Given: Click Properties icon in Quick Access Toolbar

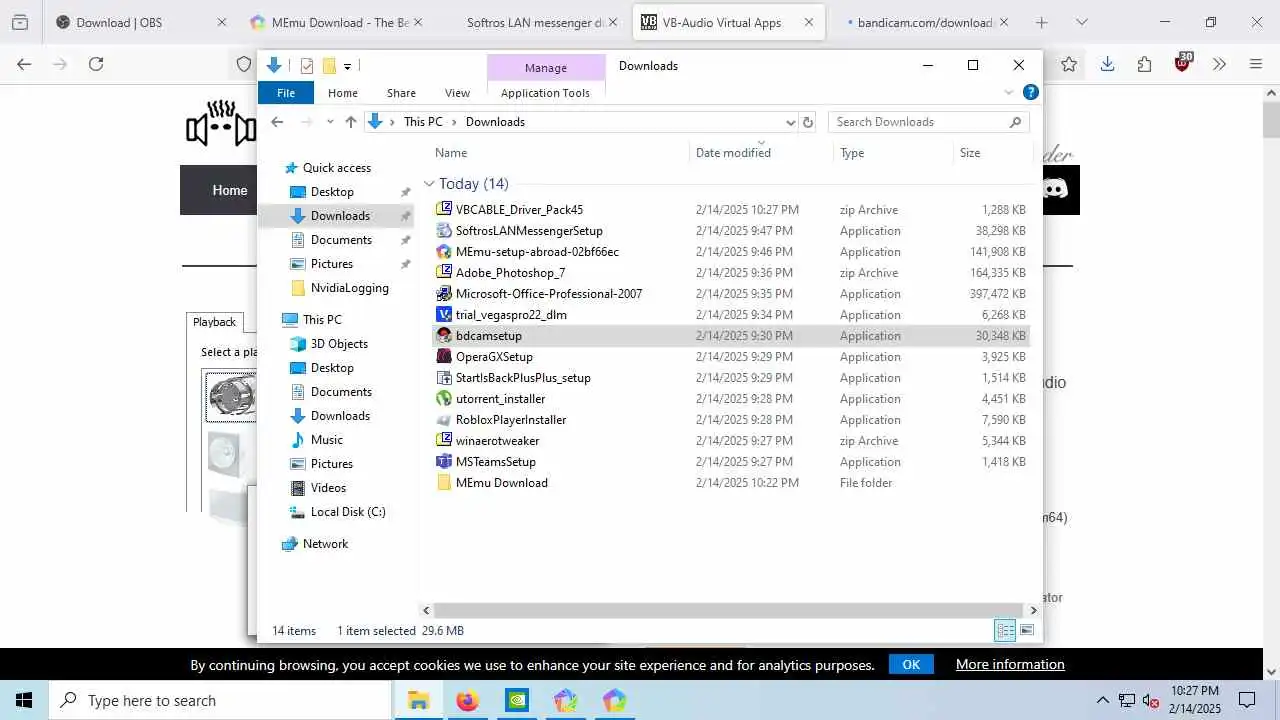Looking at the screenshot, I should click(x=307, y=66).
